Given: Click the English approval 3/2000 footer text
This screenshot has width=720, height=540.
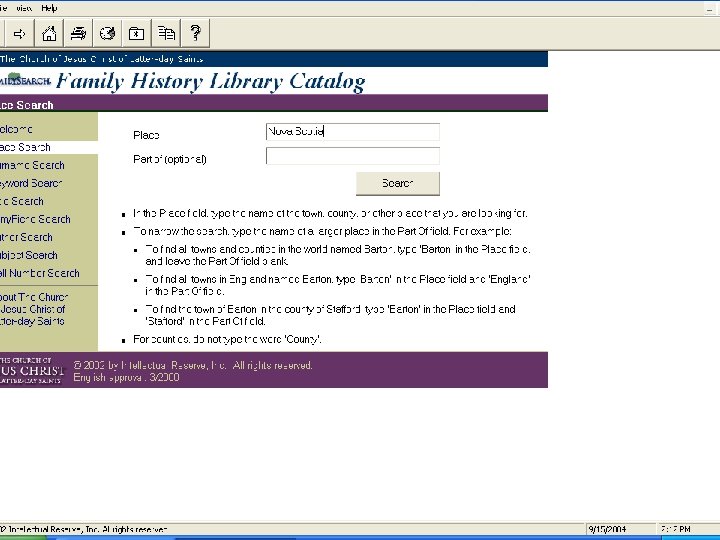Looking at the screenshot, I should (x=126, y=377).
